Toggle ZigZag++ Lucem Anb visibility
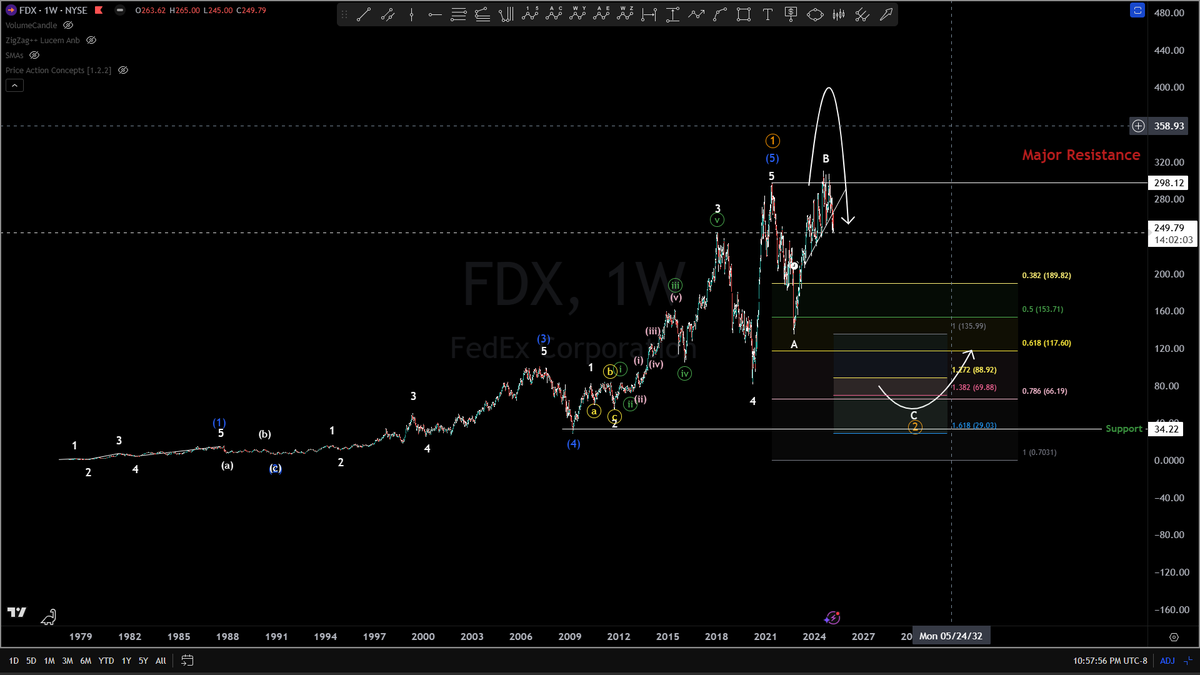 [x=91, y=40]
